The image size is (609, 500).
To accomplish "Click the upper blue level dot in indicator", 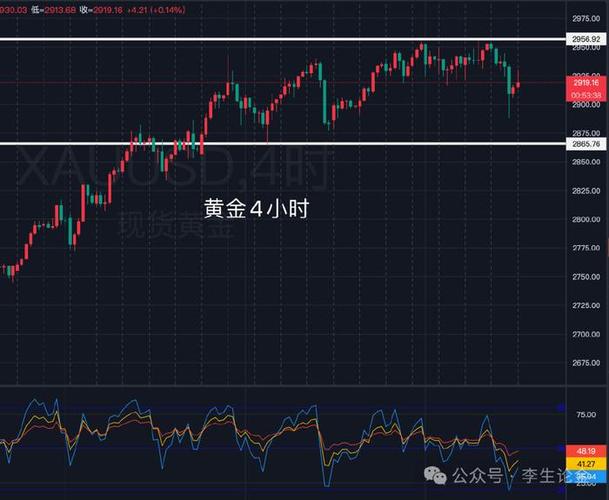I will (560, 408).
